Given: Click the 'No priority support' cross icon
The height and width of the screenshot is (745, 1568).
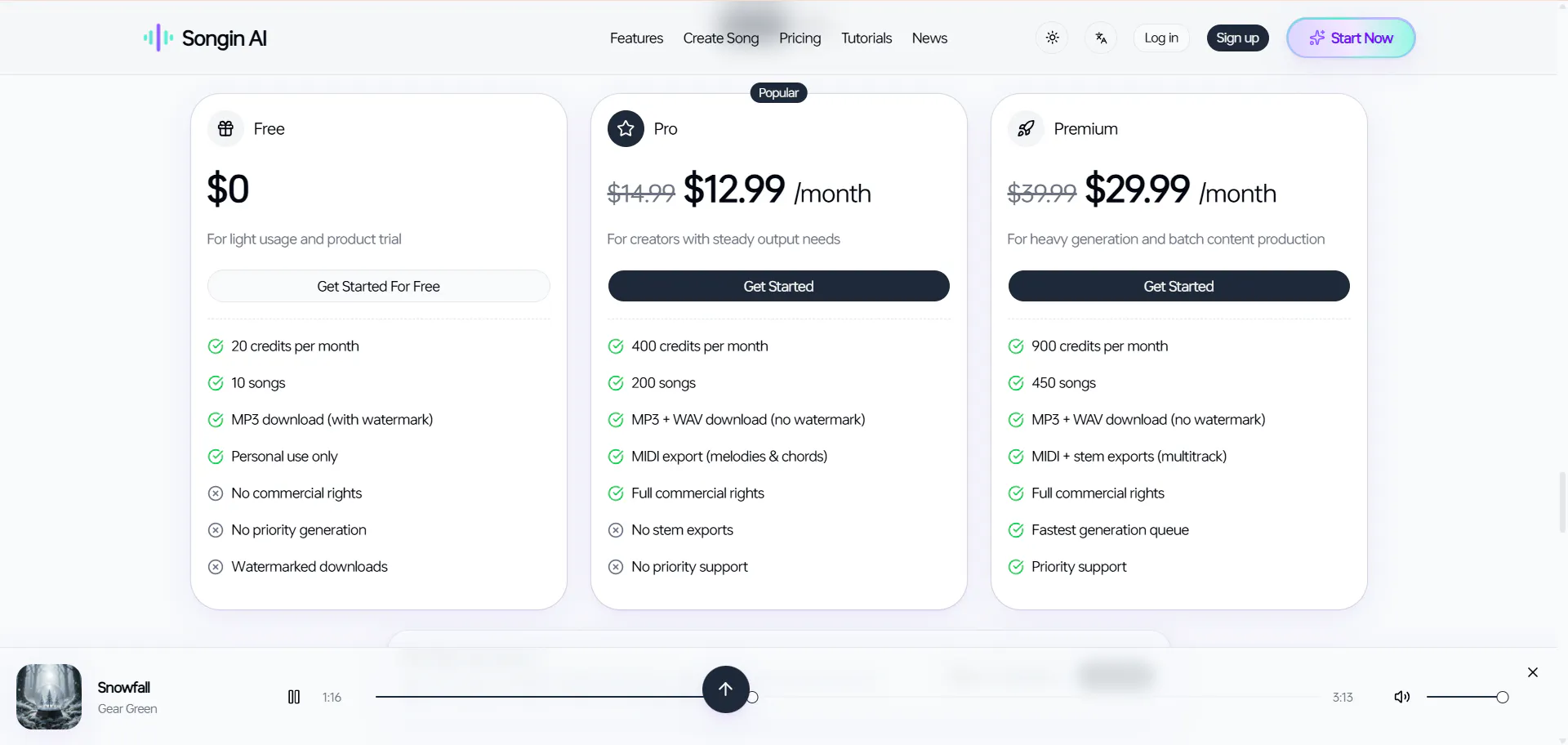Looking at the screenshot, I should pos(616,567).
